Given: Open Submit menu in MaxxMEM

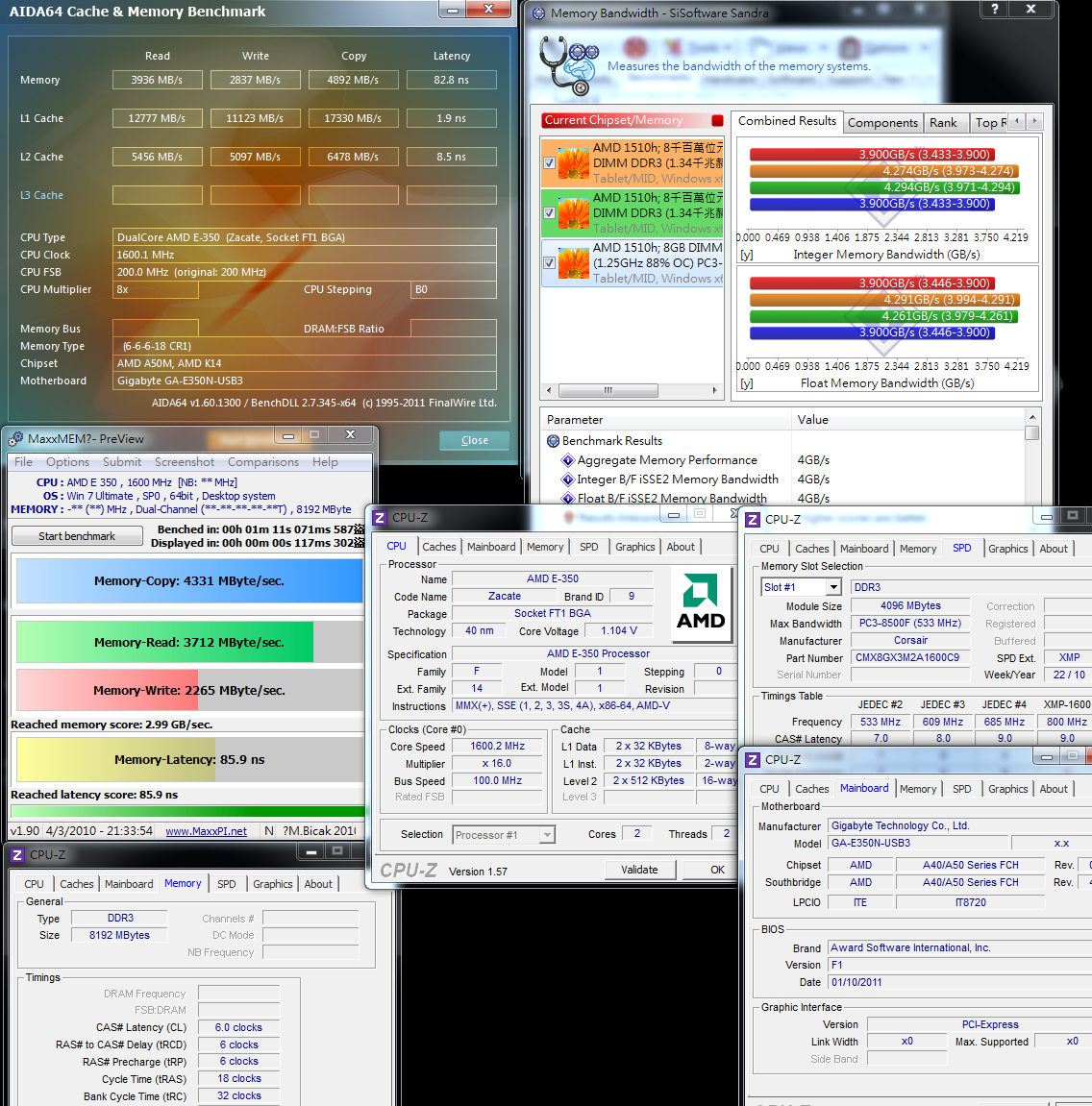Looking at the screenshot, I should click(x=122, y=462).
